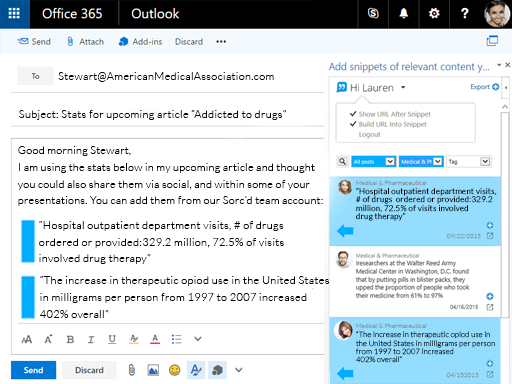Click the font grow A icon
Screen dimensions: 512x384
pos(48,339)
